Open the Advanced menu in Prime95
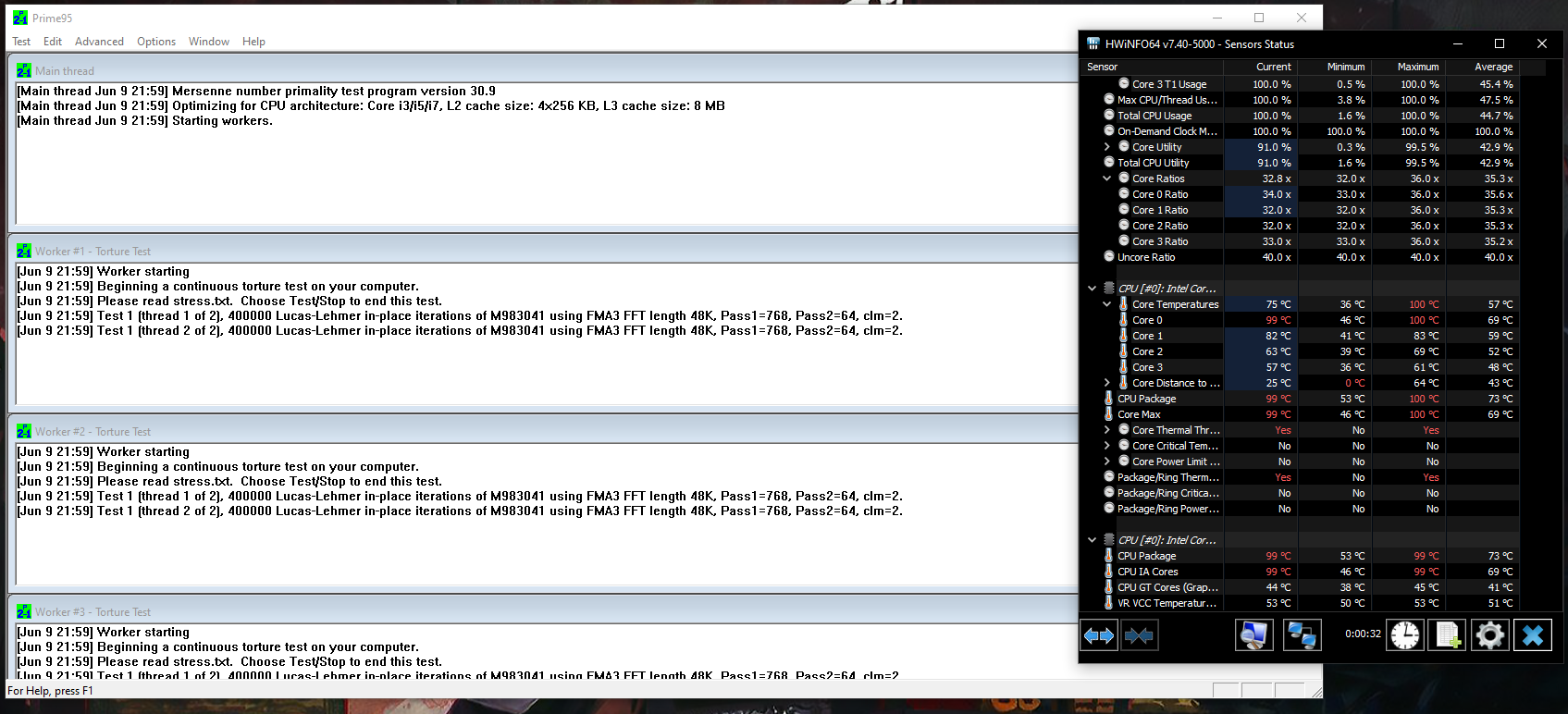This screenshot has width=1568, height=714. pyautogui.click(x=99, y=42)
